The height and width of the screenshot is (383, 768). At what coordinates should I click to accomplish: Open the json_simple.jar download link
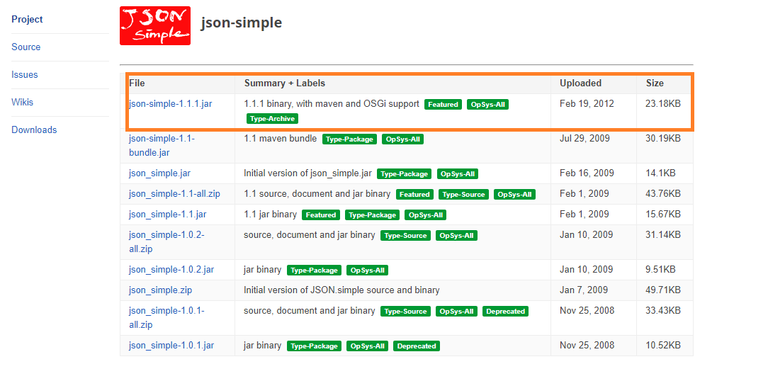160,173
